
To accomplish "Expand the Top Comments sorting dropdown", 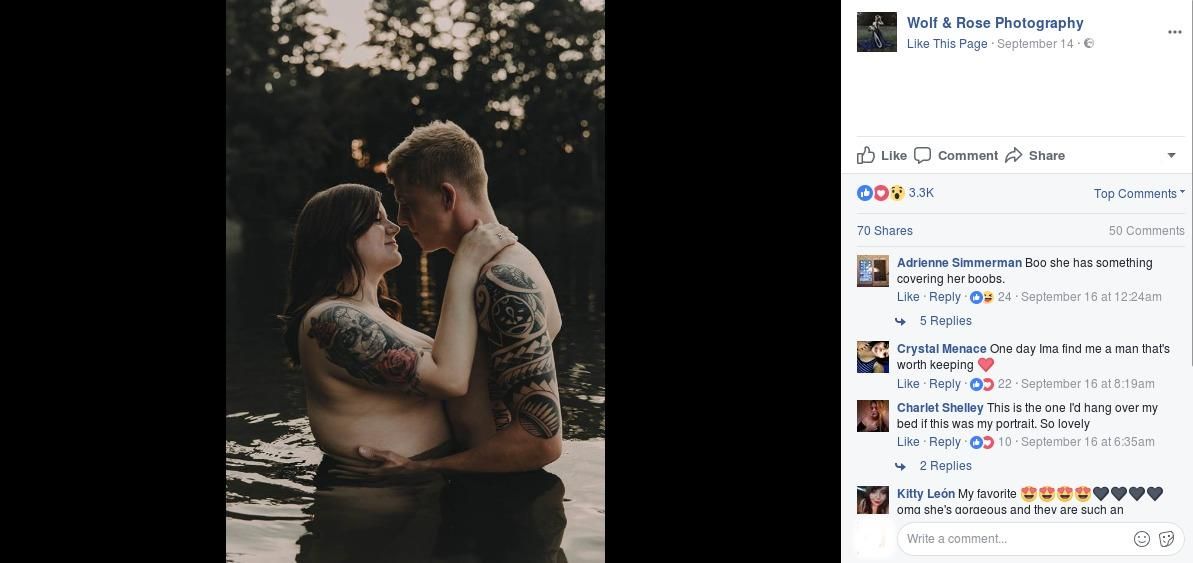I will [1139, 193].
